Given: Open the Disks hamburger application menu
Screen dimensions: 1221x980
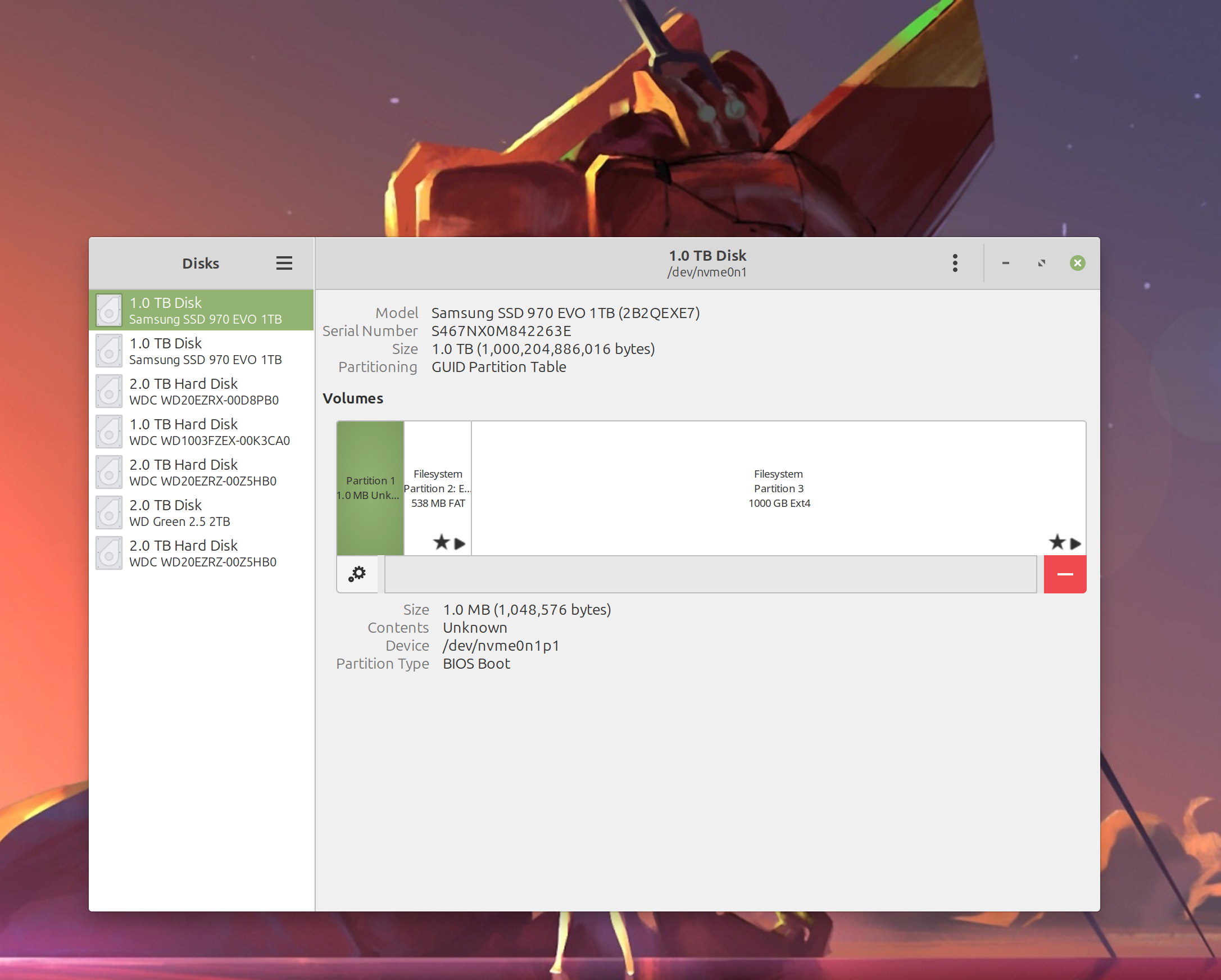Looking at the screenshot, I should (x=284, y=263).
